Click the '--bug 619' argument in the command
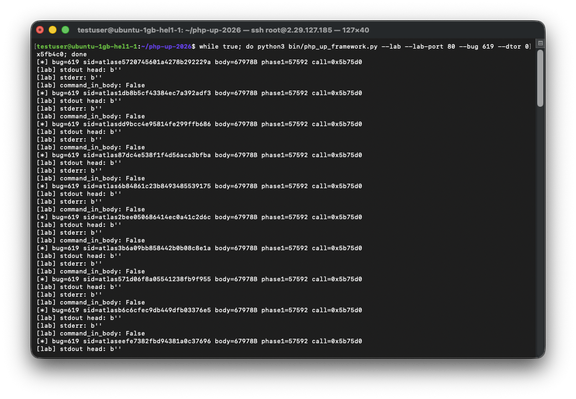Screen dimensions: 576x399 coord(476,47)
